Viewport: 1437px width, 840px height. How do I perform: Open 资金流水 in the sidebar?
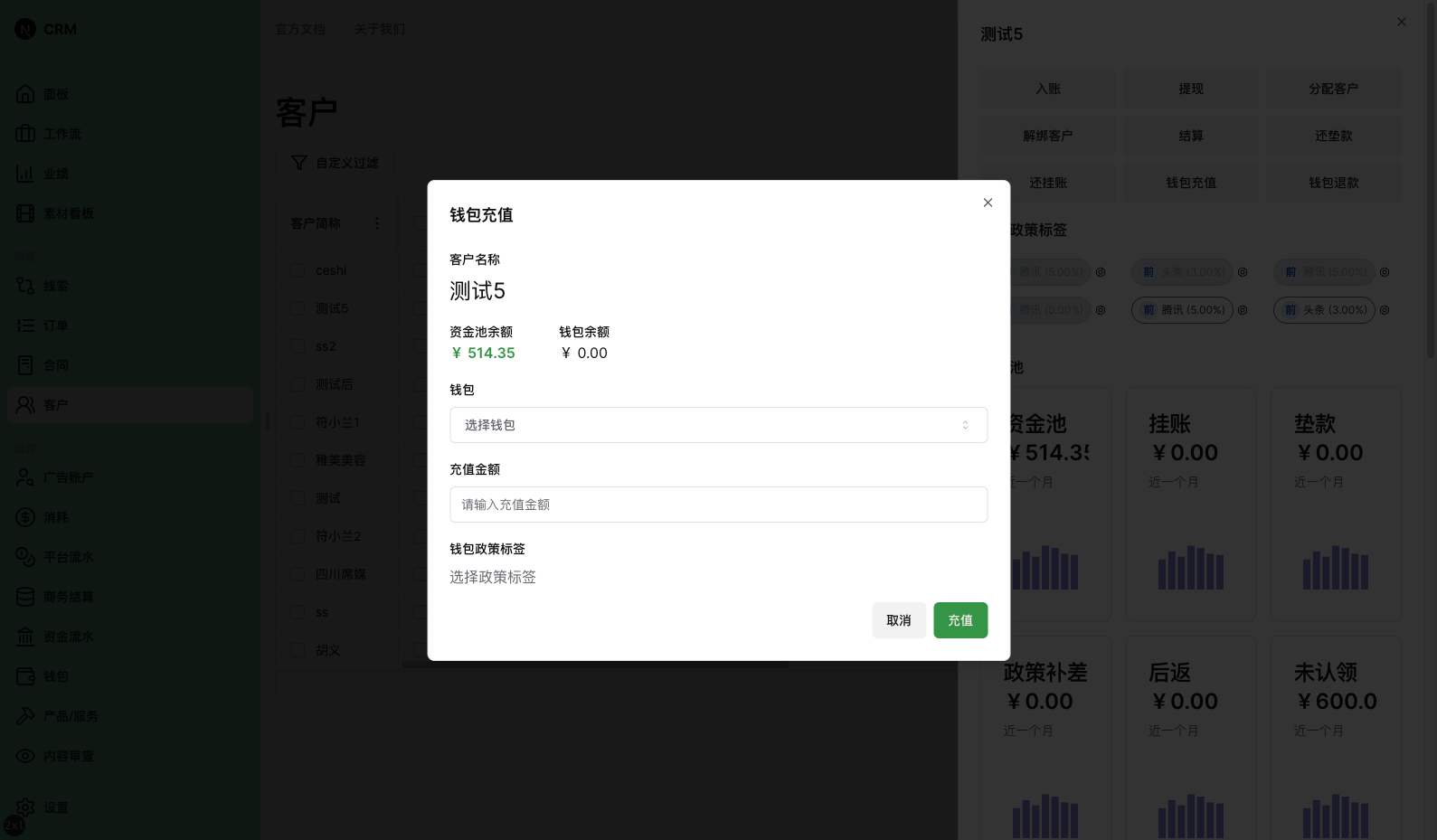click(x=130, y=637)
